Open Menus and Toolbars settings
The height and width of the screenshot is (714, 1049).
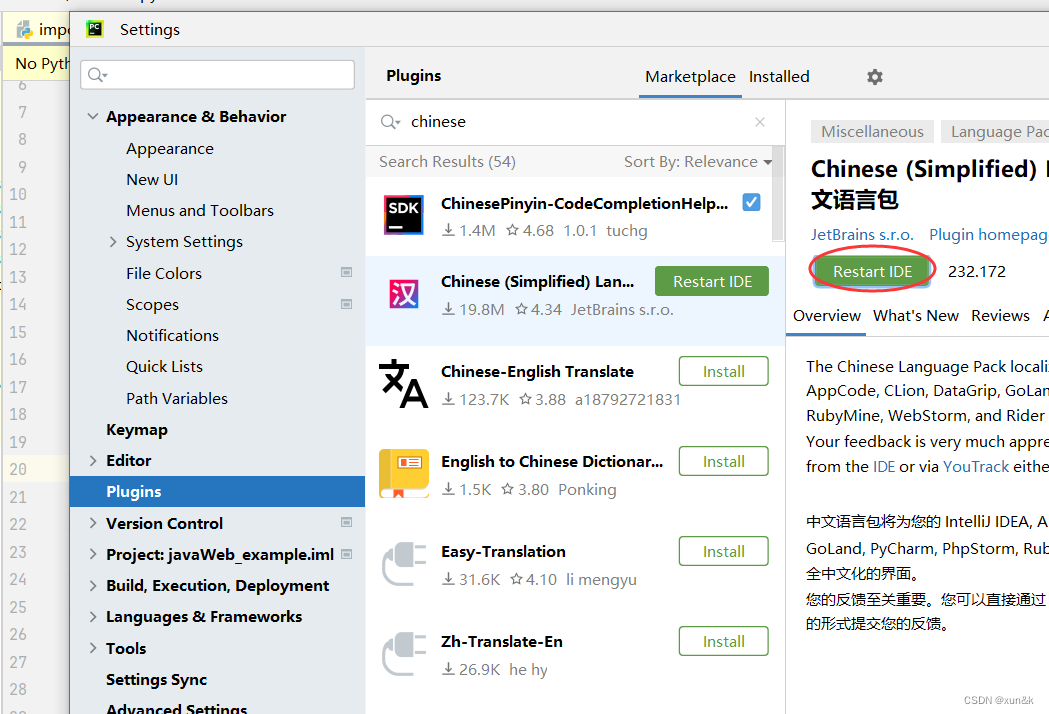[x=200, y=211]
